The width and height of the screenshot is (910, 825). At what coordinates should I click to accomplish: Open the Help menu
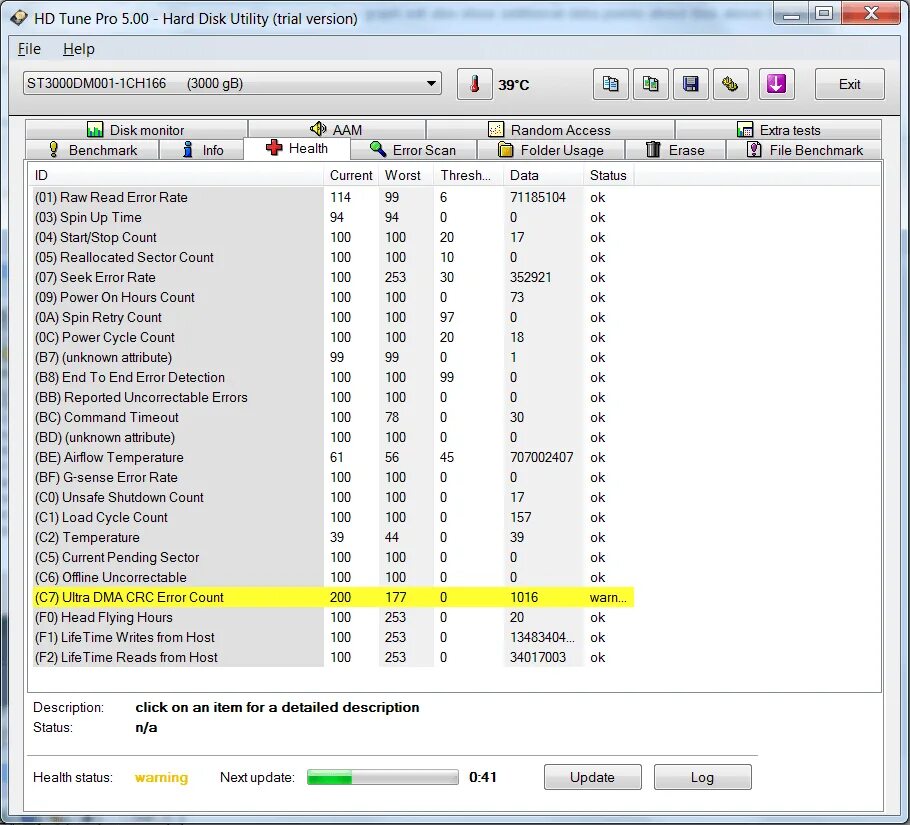point(78,49)
